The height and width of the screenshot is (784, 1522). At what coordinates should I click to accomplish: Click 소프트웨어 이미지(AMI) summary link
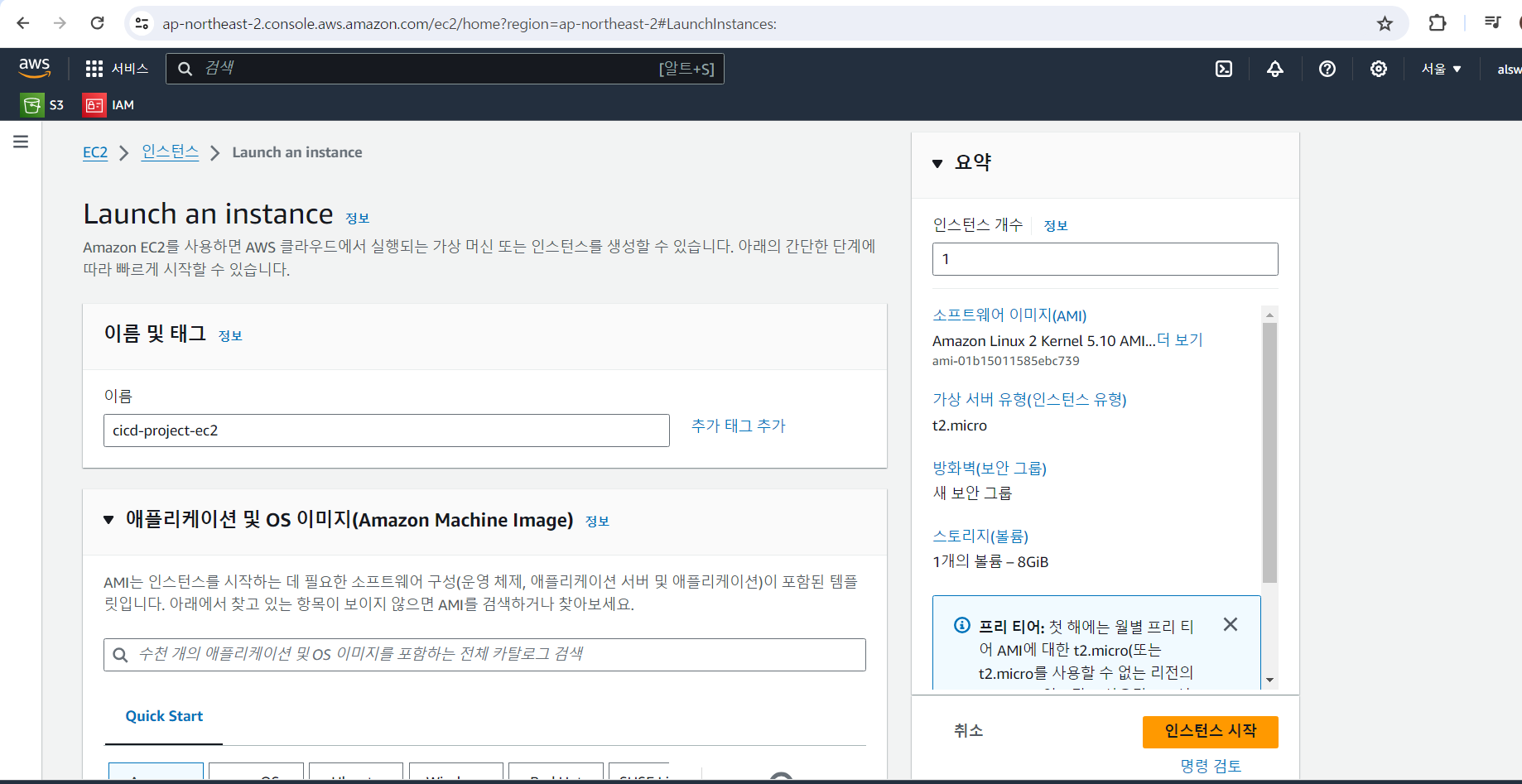tap(1009, 315)
